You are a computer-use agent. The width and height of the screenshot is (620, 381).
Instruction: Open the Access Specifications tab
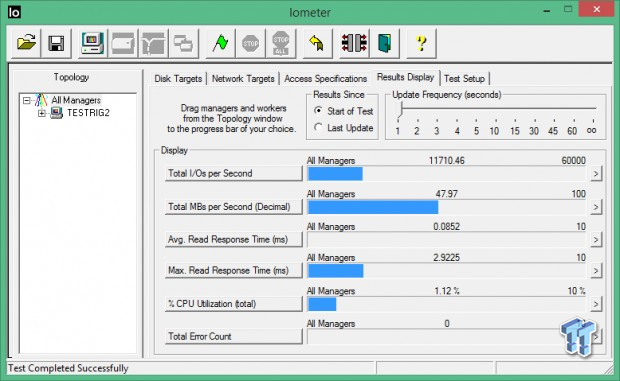pyautogui.click(x=325, y=79)
